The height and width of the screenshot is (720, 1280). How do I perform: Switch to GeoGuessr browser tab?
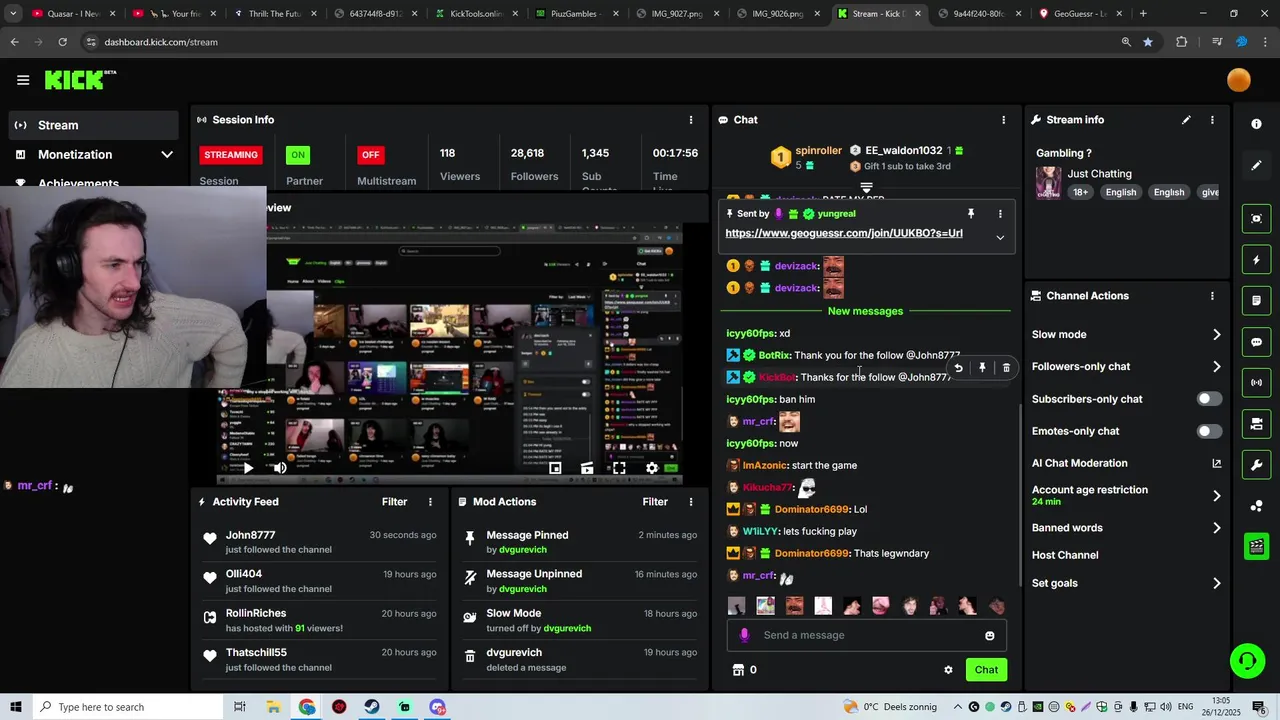pos(1078,14)
